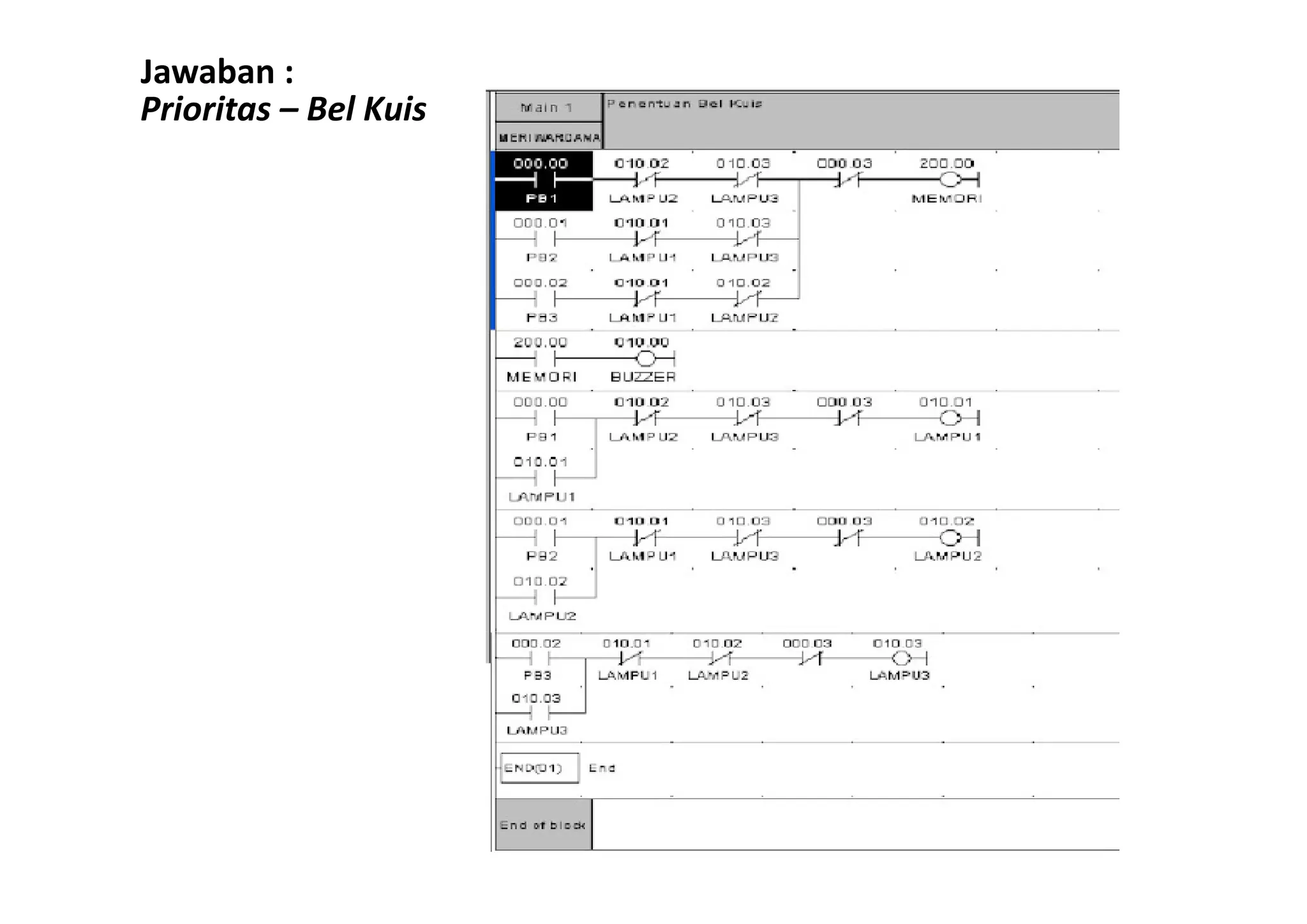Select the LAMPU3 self-holding contact 010.03

pyautogui.click(x=539, y=713)
